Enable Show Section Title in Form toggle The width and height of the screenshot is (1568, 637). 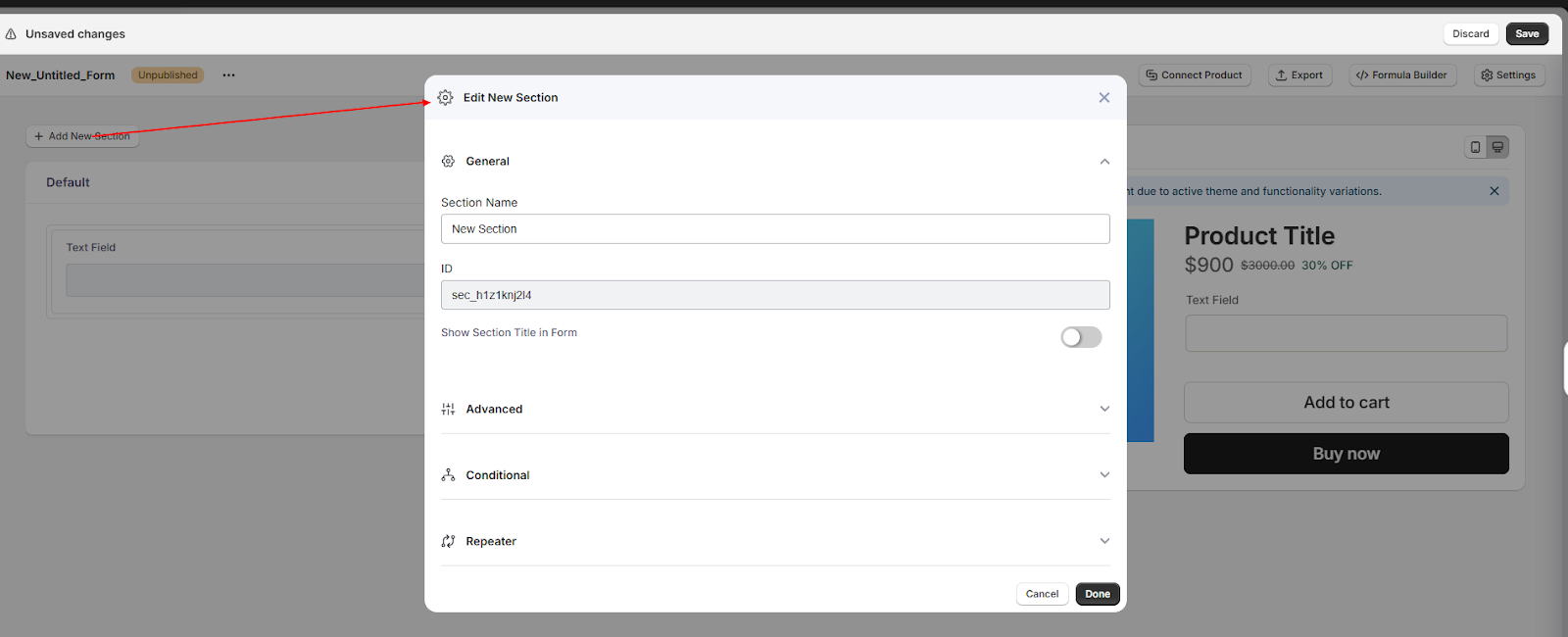pos(1081,337)
